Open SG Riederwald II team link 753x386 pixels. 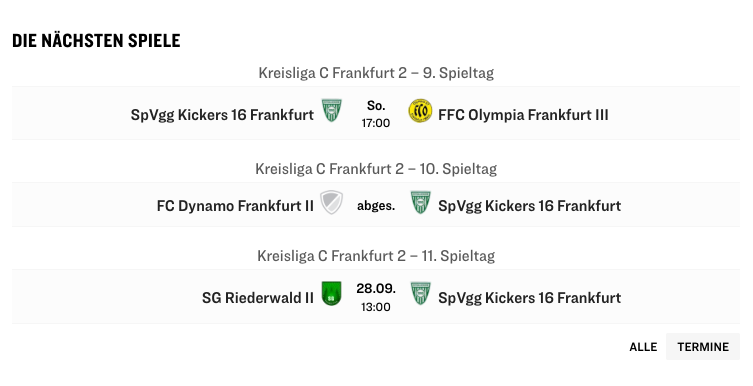pyautogui.click(x=257, y=298)
